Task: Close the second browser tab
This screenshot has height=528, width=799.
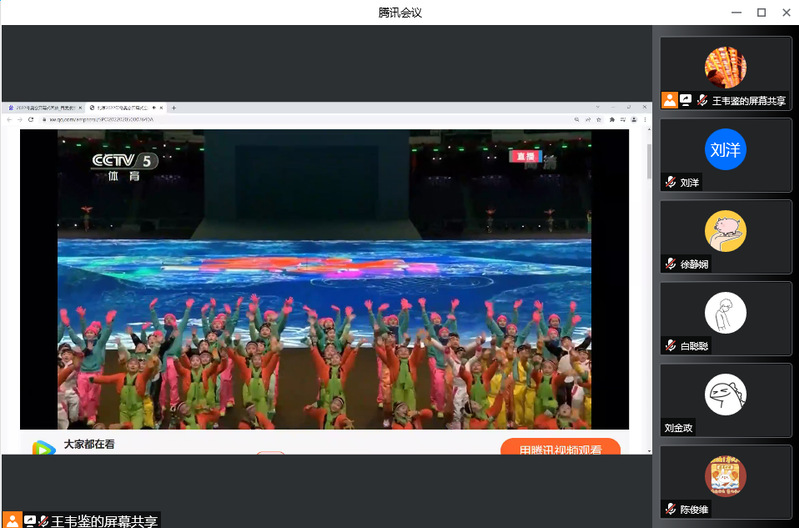Action: point(162,108)
